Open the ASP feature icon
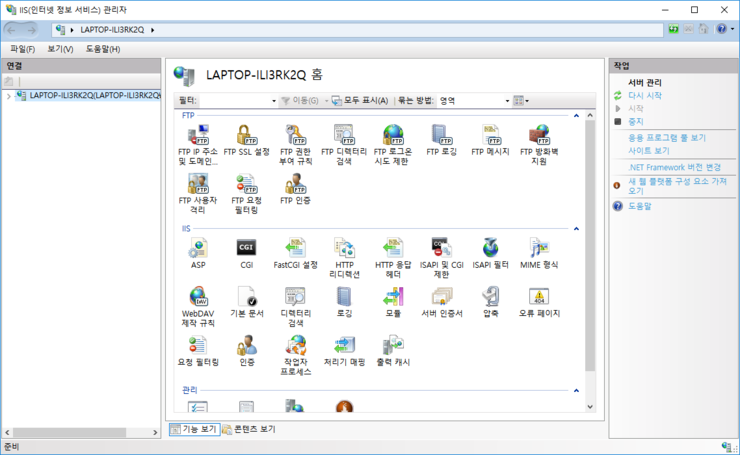 198,253
